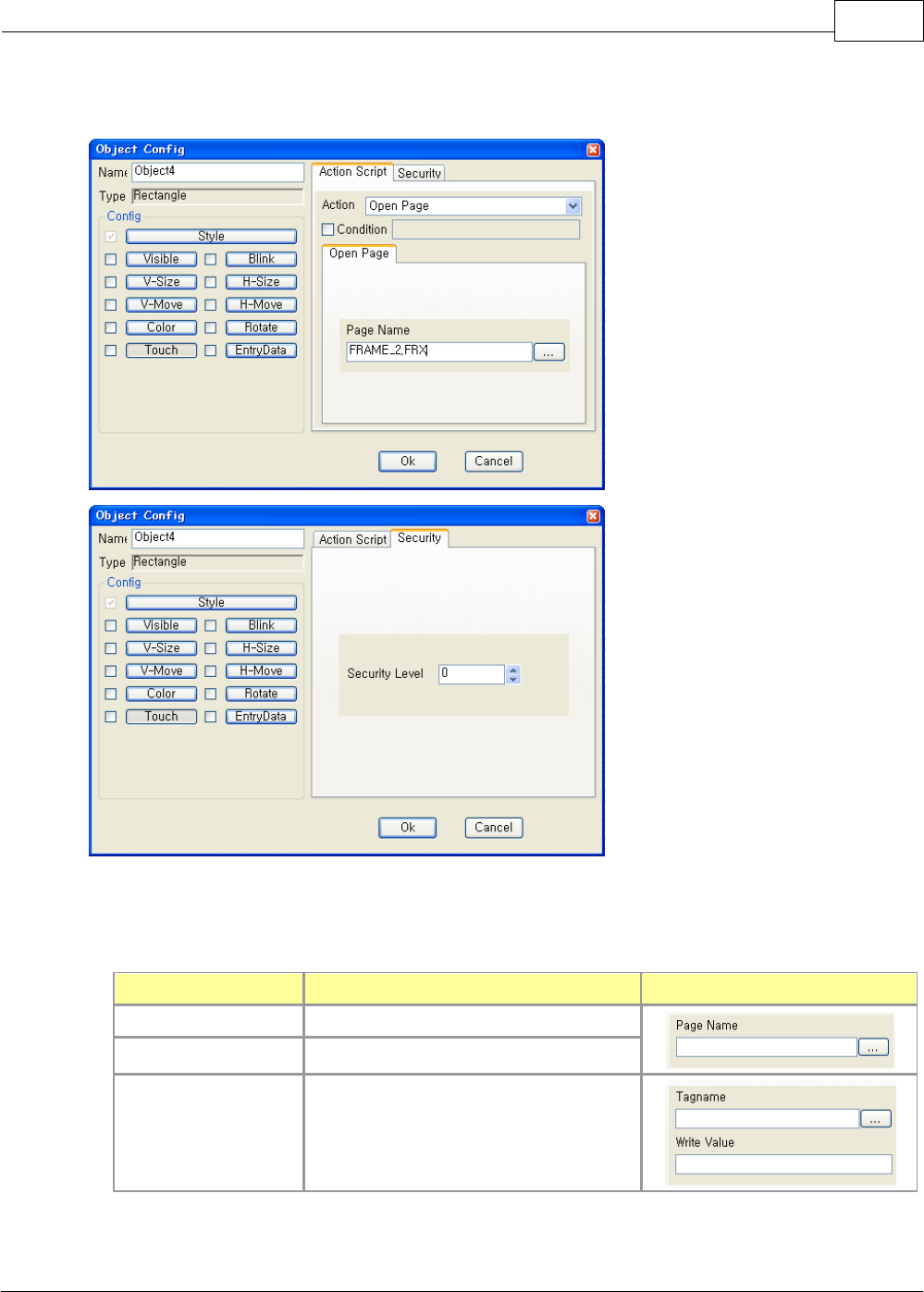This screenshot has height=1292, width=924.
Task: Tick Blink checkbox in Security Level dialog
Action: click(x=211, y=626)
